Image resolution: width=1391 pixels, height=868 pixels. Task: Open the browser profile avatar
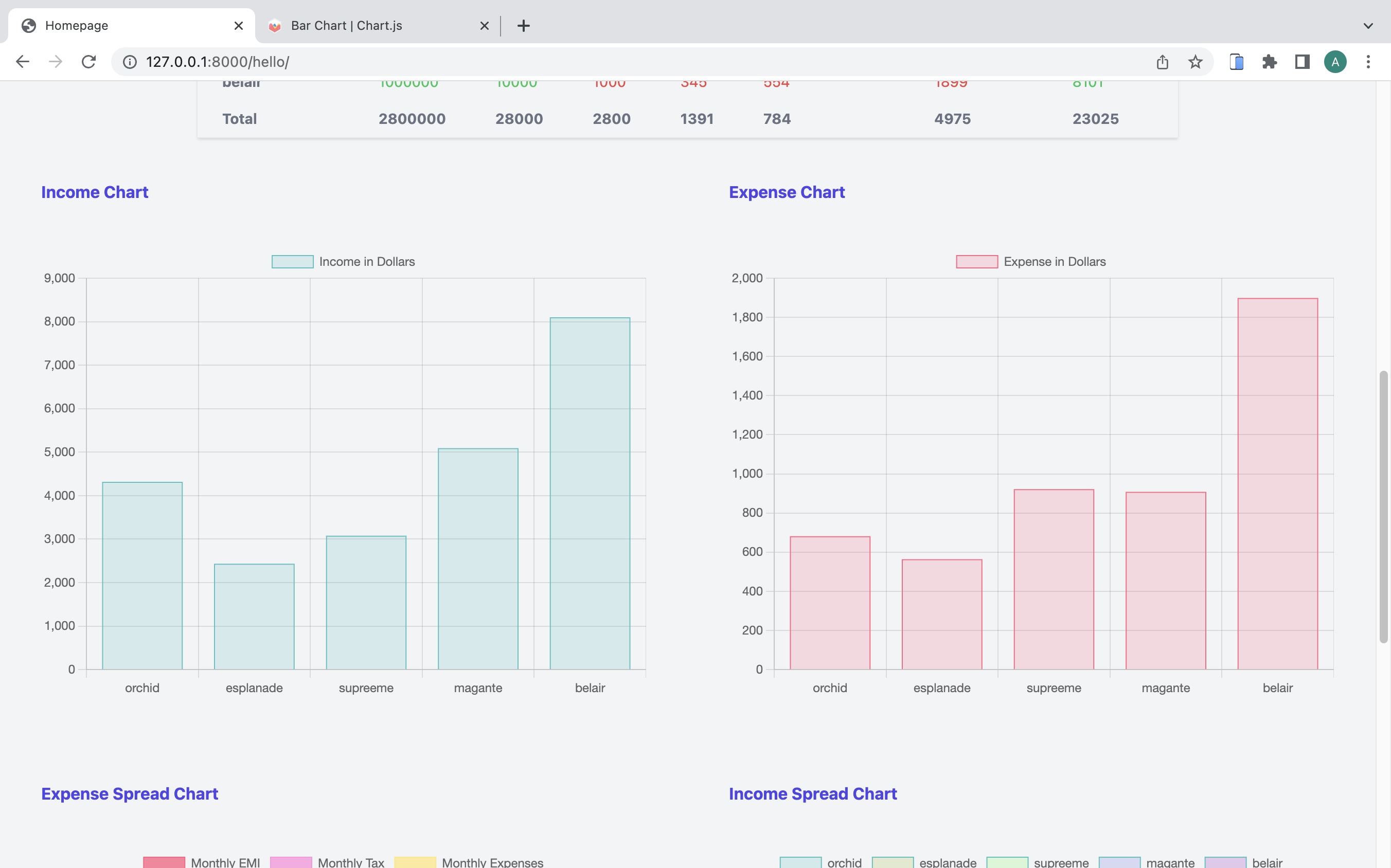[1336, 61]
